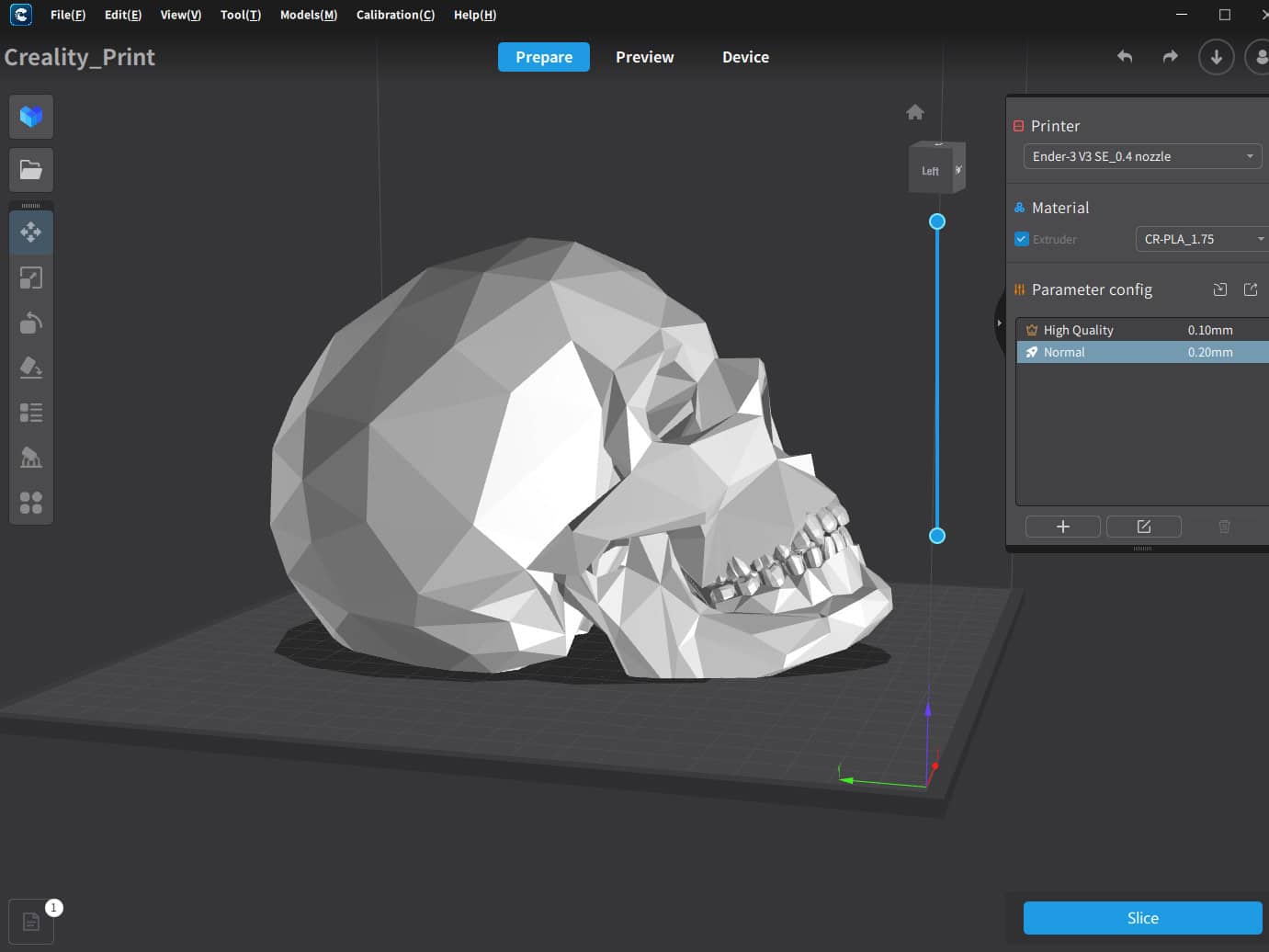Screen dimensions: 1269x952
Task: Open the Ender-3 V3 SE printer dropdown
Action: [x=1142, y=156]
